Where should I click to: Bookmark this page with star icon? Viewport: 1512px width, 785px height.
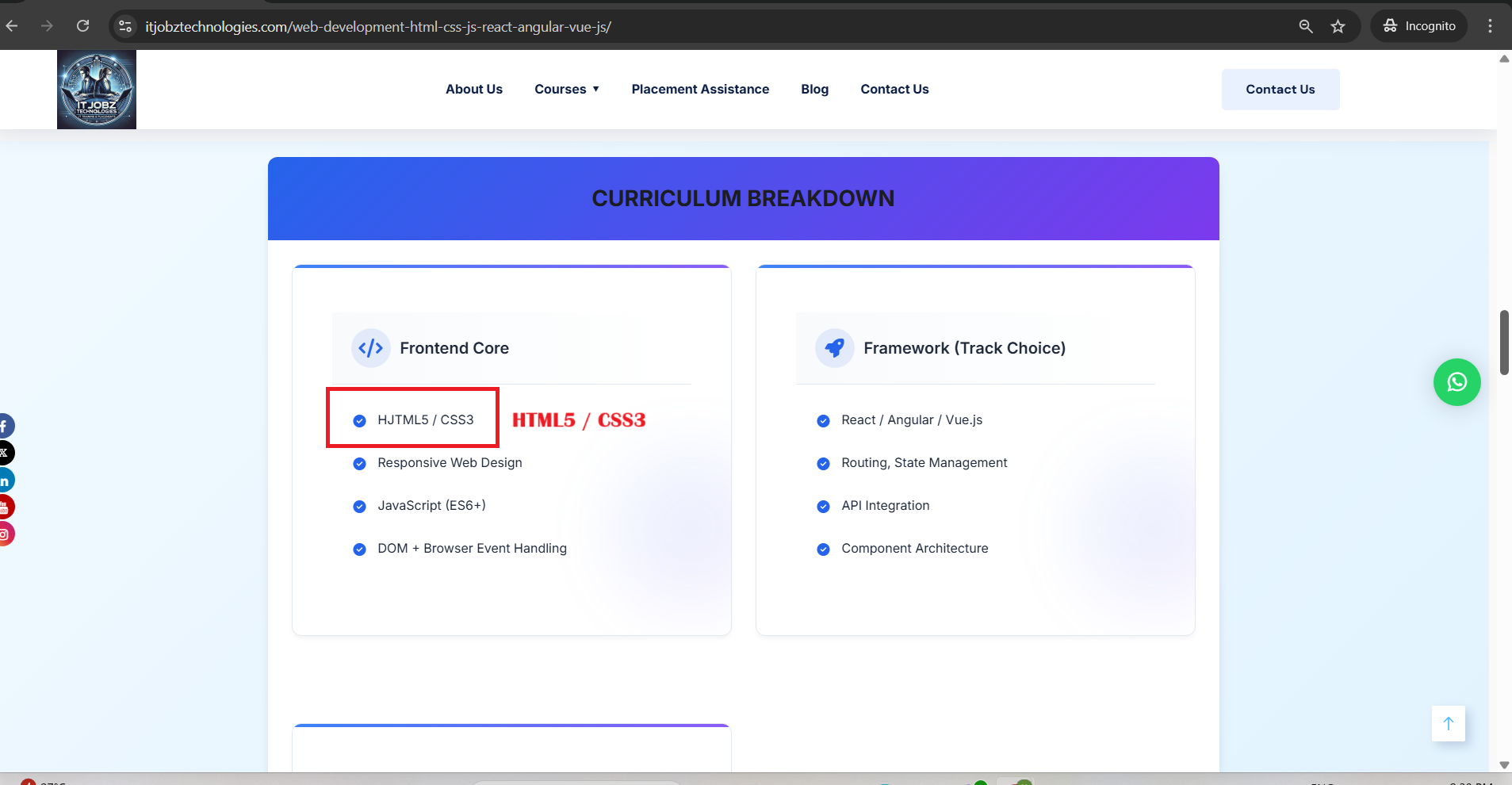1338,26
